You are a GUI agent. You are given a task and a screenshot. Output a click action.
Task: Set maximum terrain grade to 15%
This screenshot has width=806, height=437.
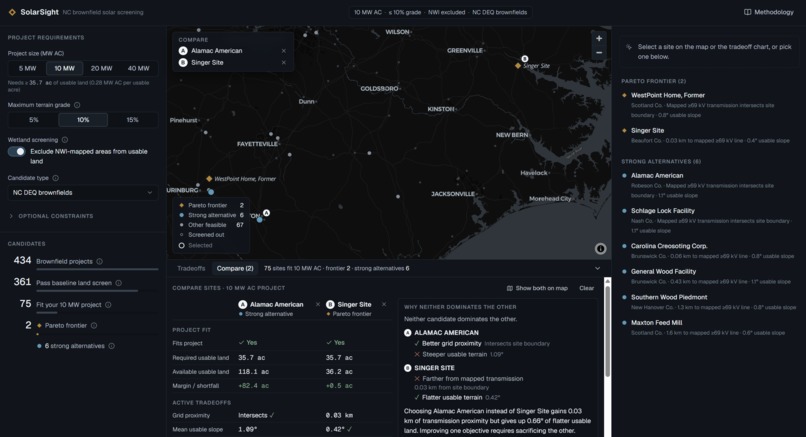coord(133,120)
